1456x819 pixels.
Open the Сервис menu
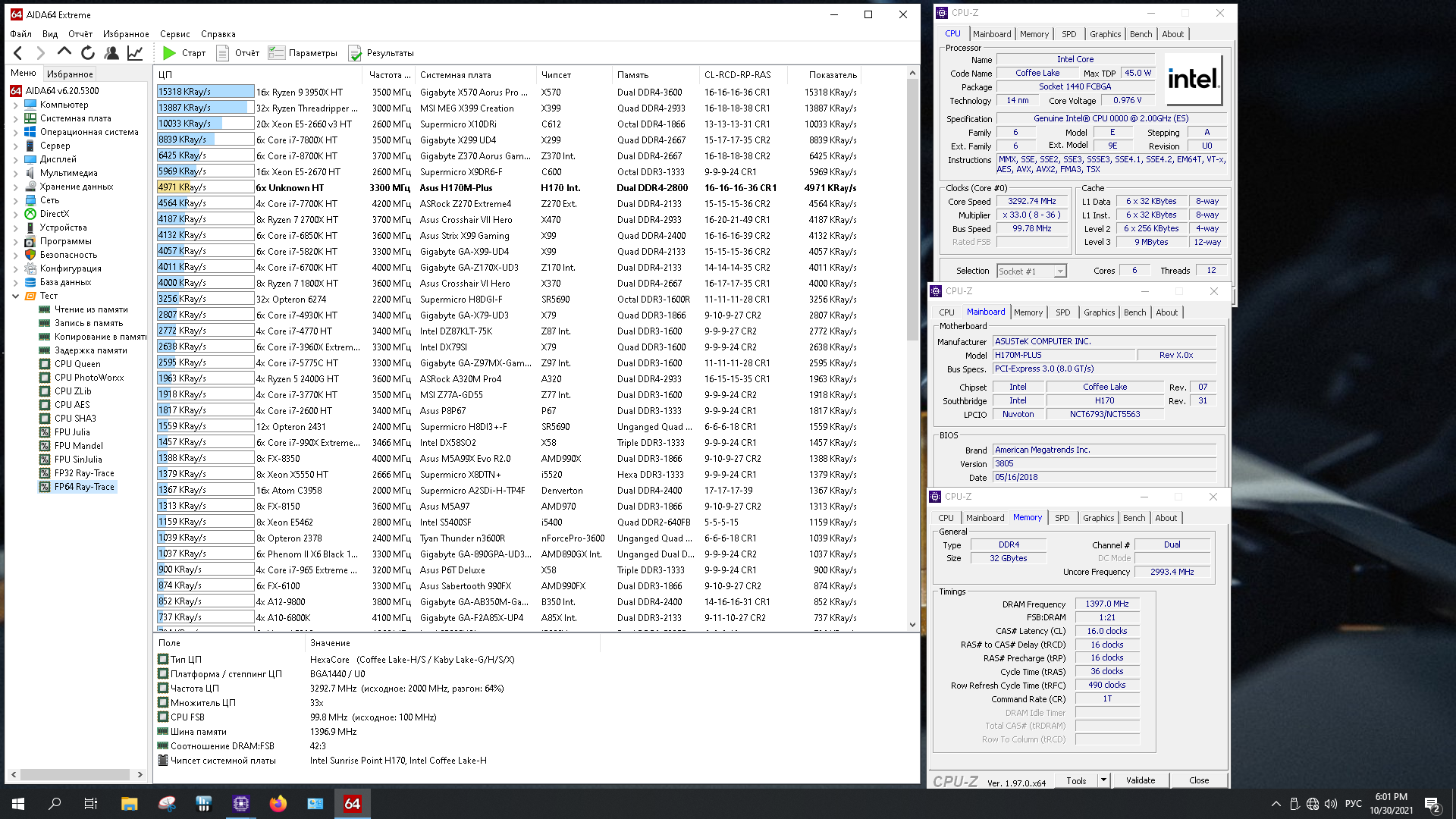coord(174,34)
